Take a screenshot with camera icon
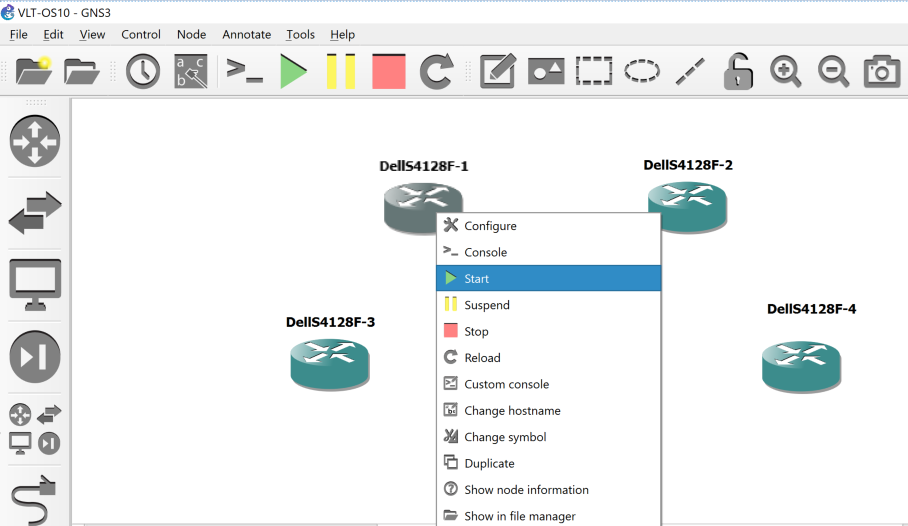908x526 pixels. click(881, 71)
